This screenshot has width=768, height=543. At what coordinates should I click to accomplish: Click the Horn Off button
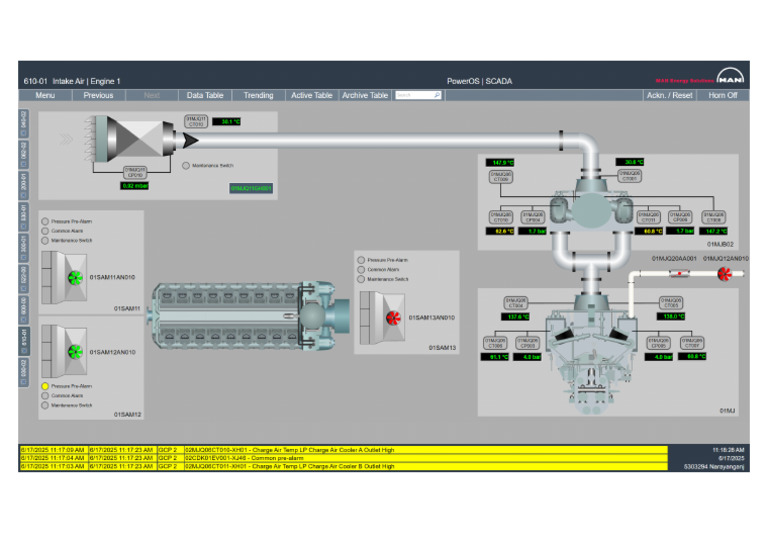(x=722, y=95)
